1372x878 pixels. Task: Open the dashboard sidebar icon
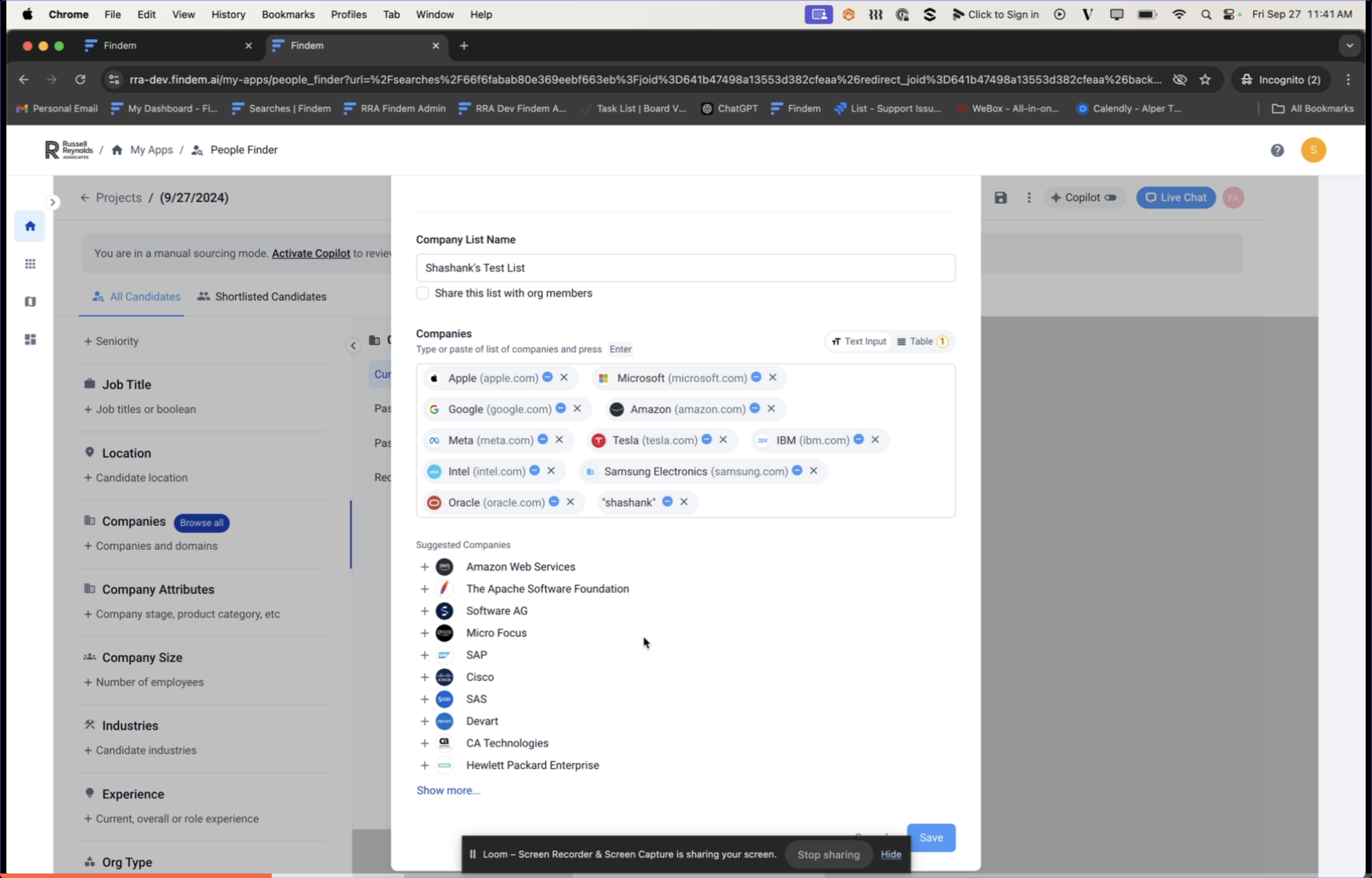30,339
